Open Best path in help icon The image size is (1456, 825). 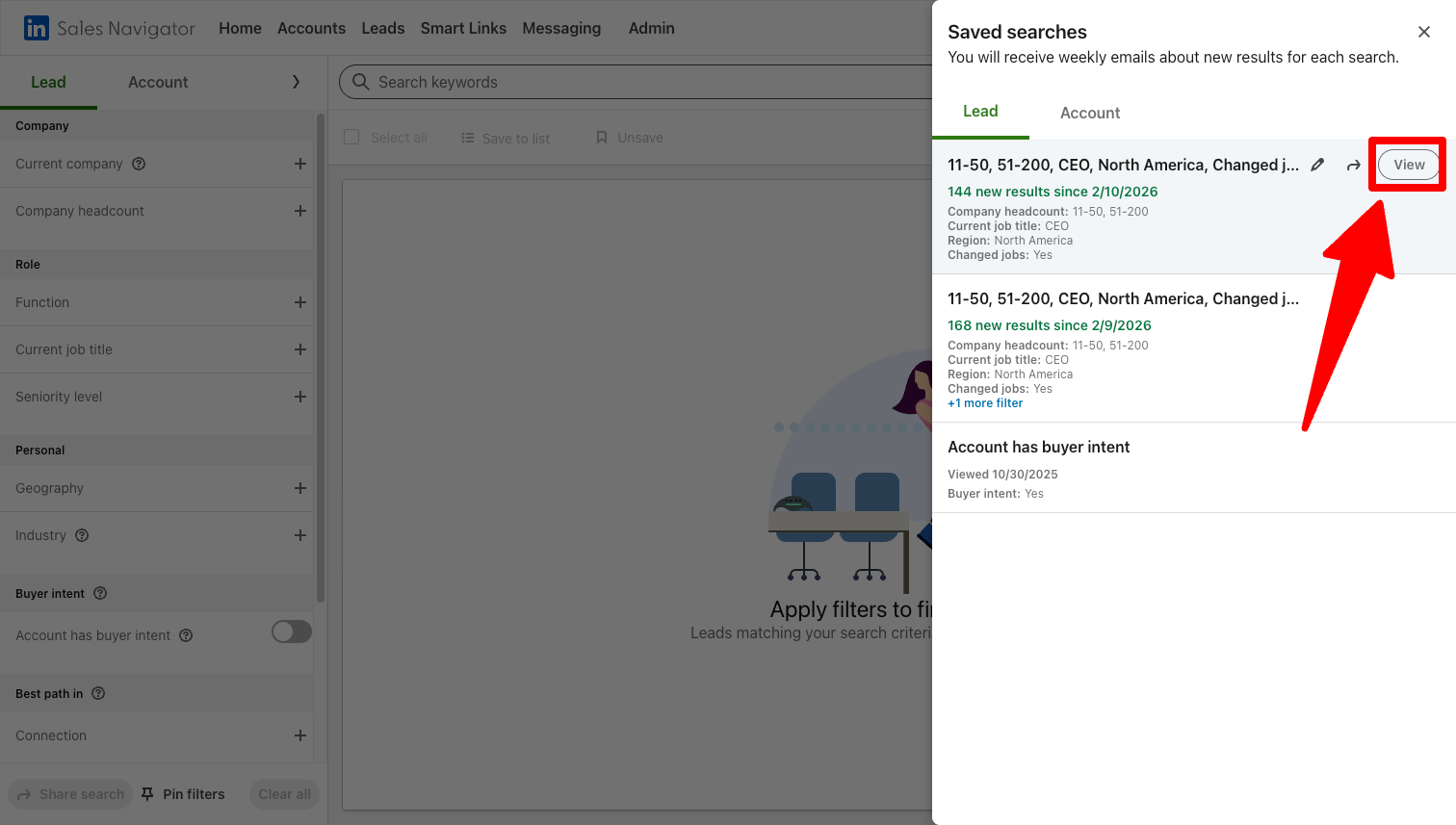(x=98, y=693)
